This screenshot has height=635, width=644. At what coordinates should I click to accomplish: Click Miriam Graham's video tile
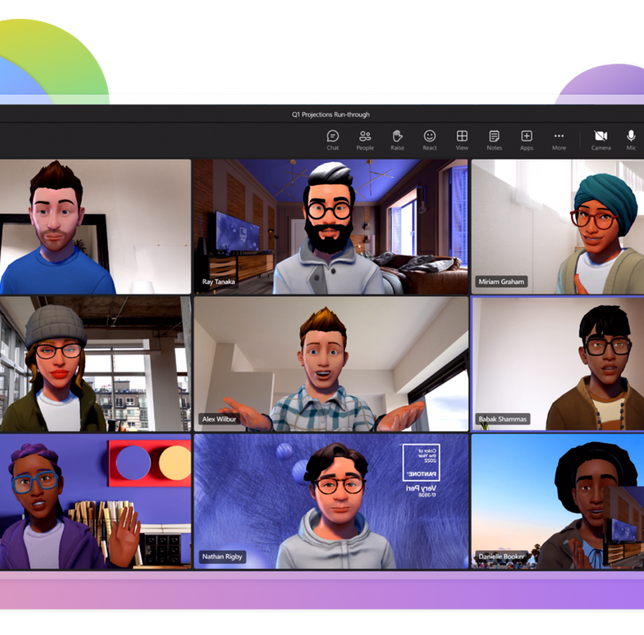pos(557,226)
